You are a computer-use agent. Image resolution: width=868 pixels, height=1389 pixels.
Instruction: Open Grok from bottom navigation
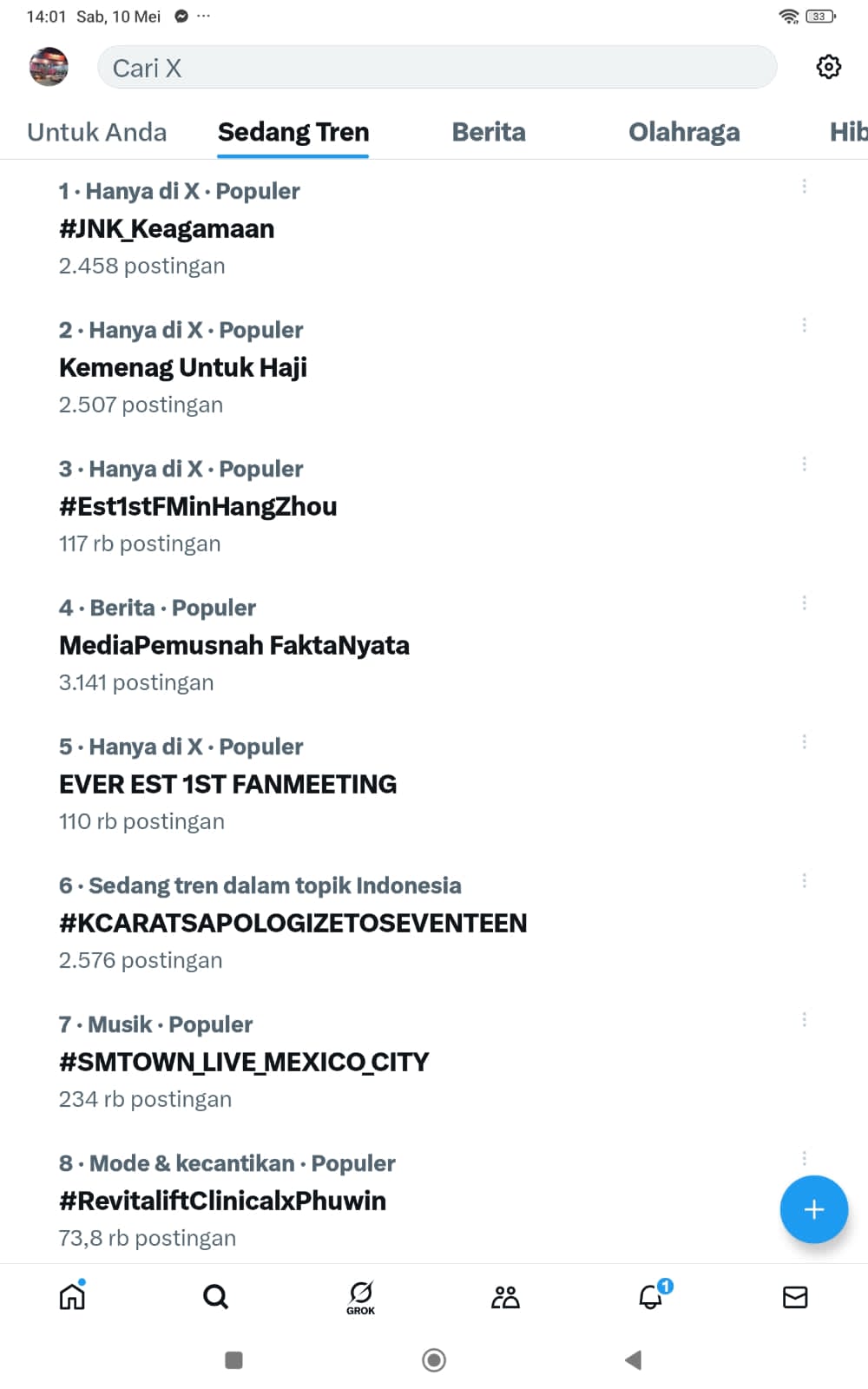click(x=360, y=1297)
